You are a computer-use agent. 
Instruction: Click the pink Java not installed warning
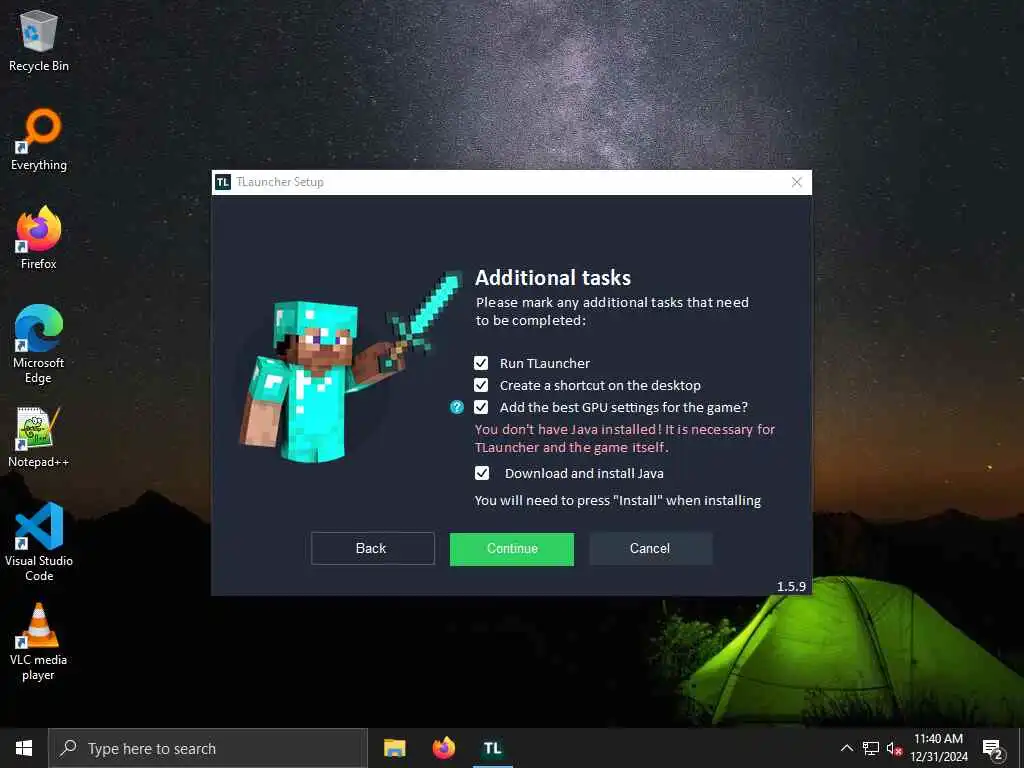pyautogui.click(x=624, y=438)
